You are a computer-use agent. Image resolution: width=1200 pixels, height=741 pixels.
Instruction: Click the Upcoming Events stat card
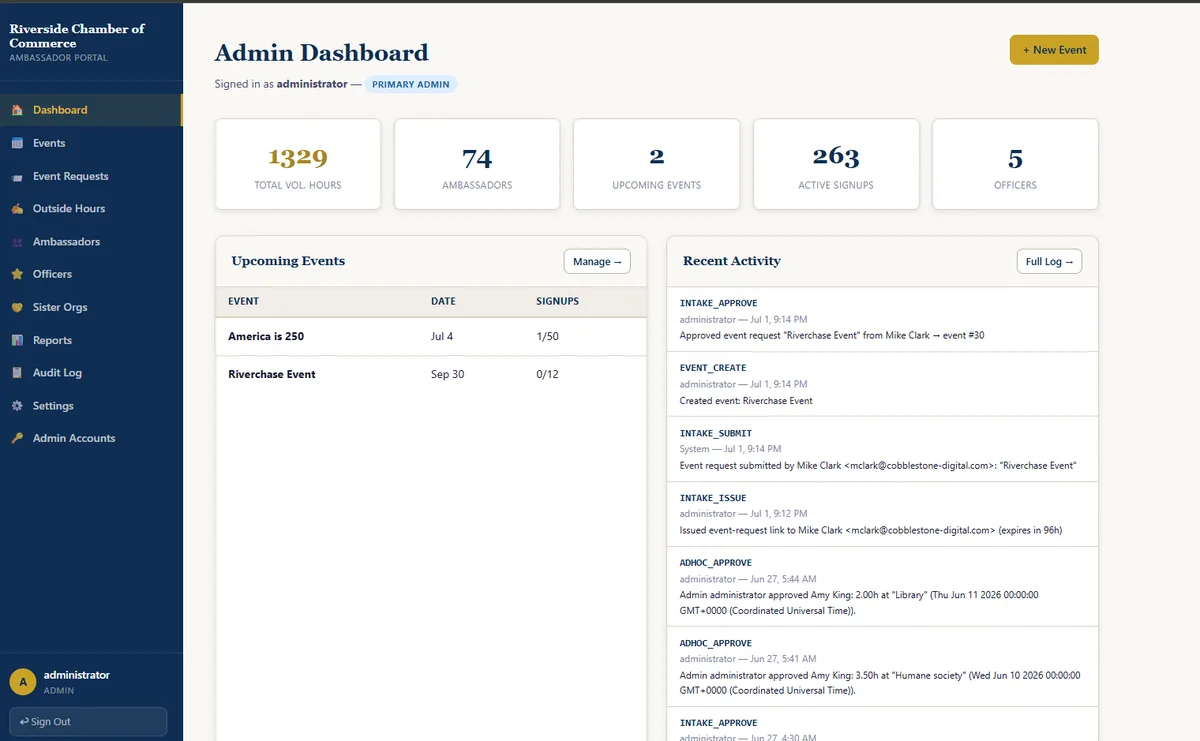[656, 164]
